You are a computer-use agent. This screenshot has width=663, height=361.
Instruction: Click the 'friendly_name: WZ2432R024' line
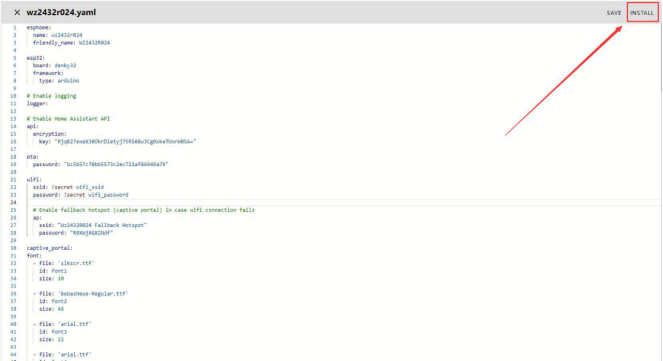(x=71, y=43)
